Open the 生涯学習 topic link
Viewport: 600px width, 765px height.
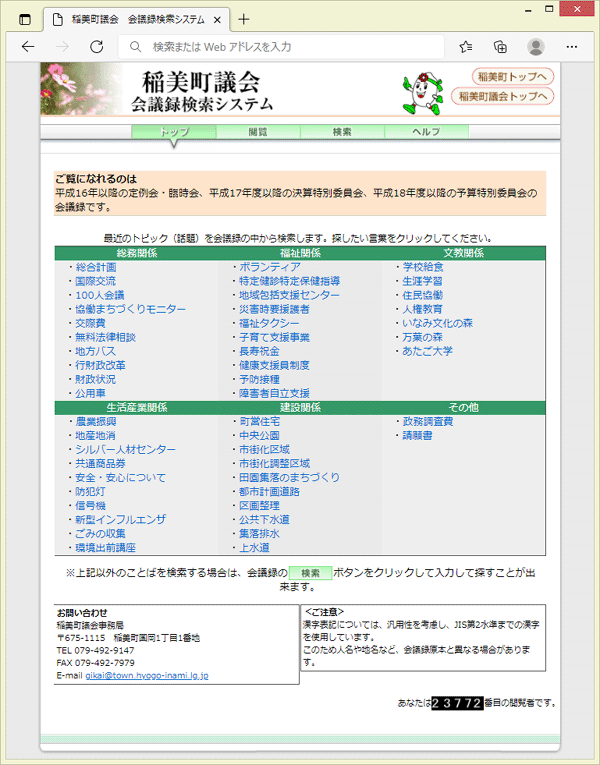[422, 281]
